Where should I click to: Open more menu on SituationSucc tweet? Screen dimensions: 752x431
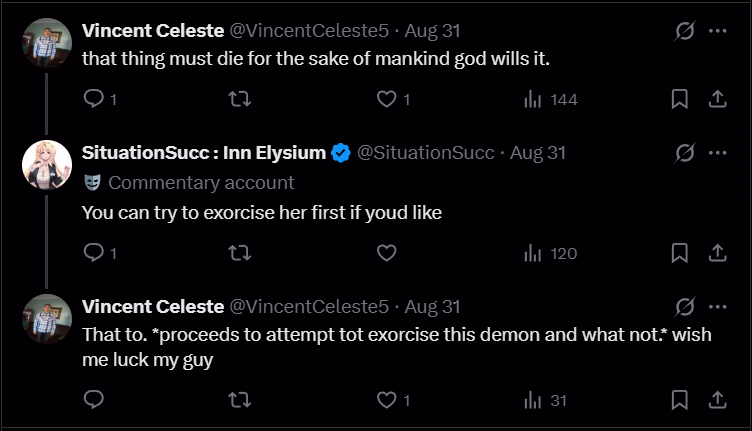coord(717,153)
